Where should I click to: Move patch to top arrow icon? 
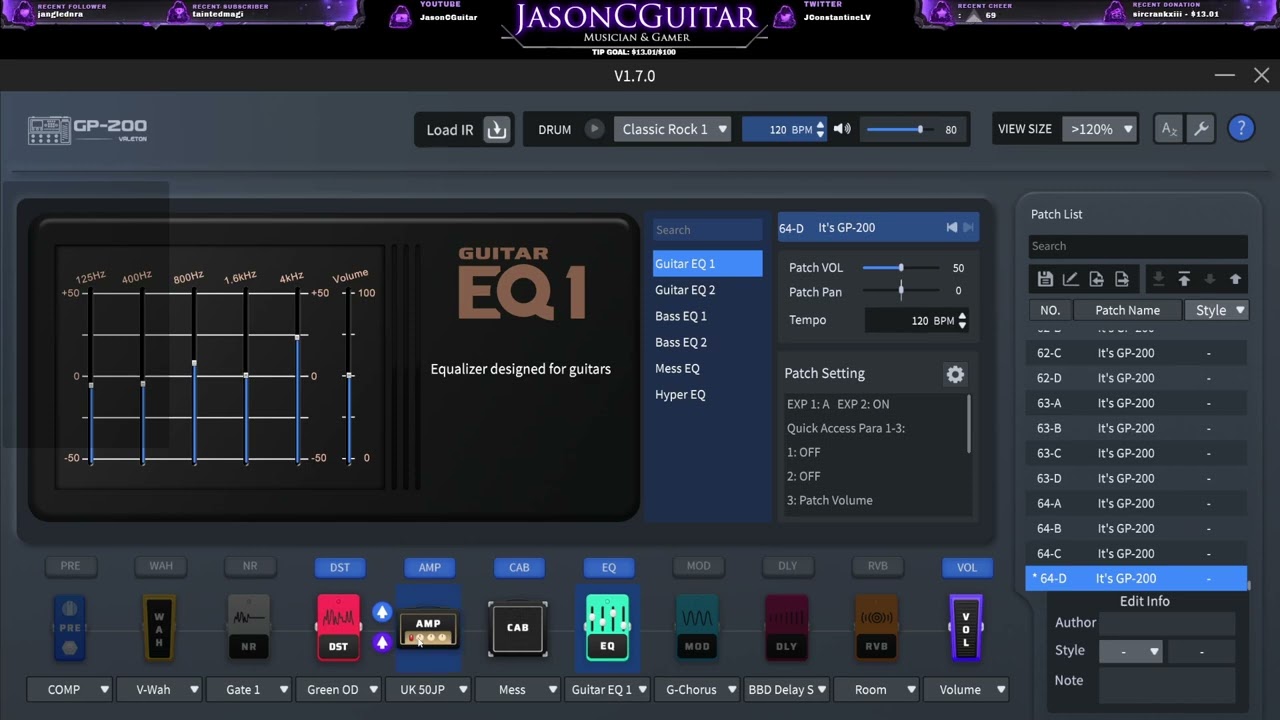[x=1184, y=279]
